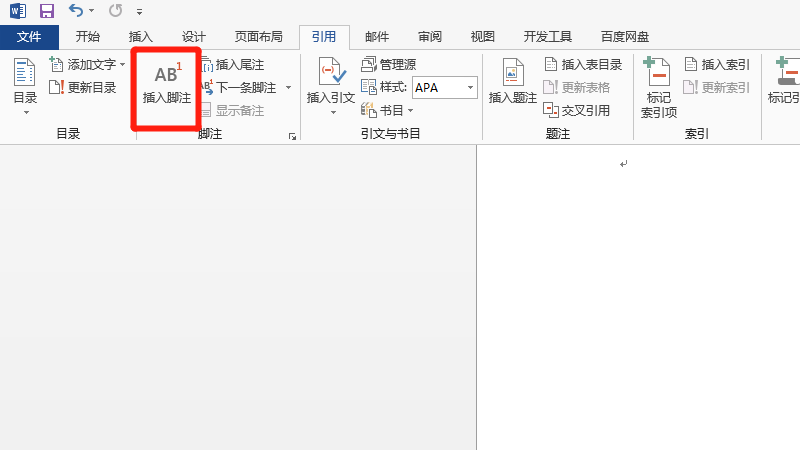Click inside the blank document page

tap(640, 300)
